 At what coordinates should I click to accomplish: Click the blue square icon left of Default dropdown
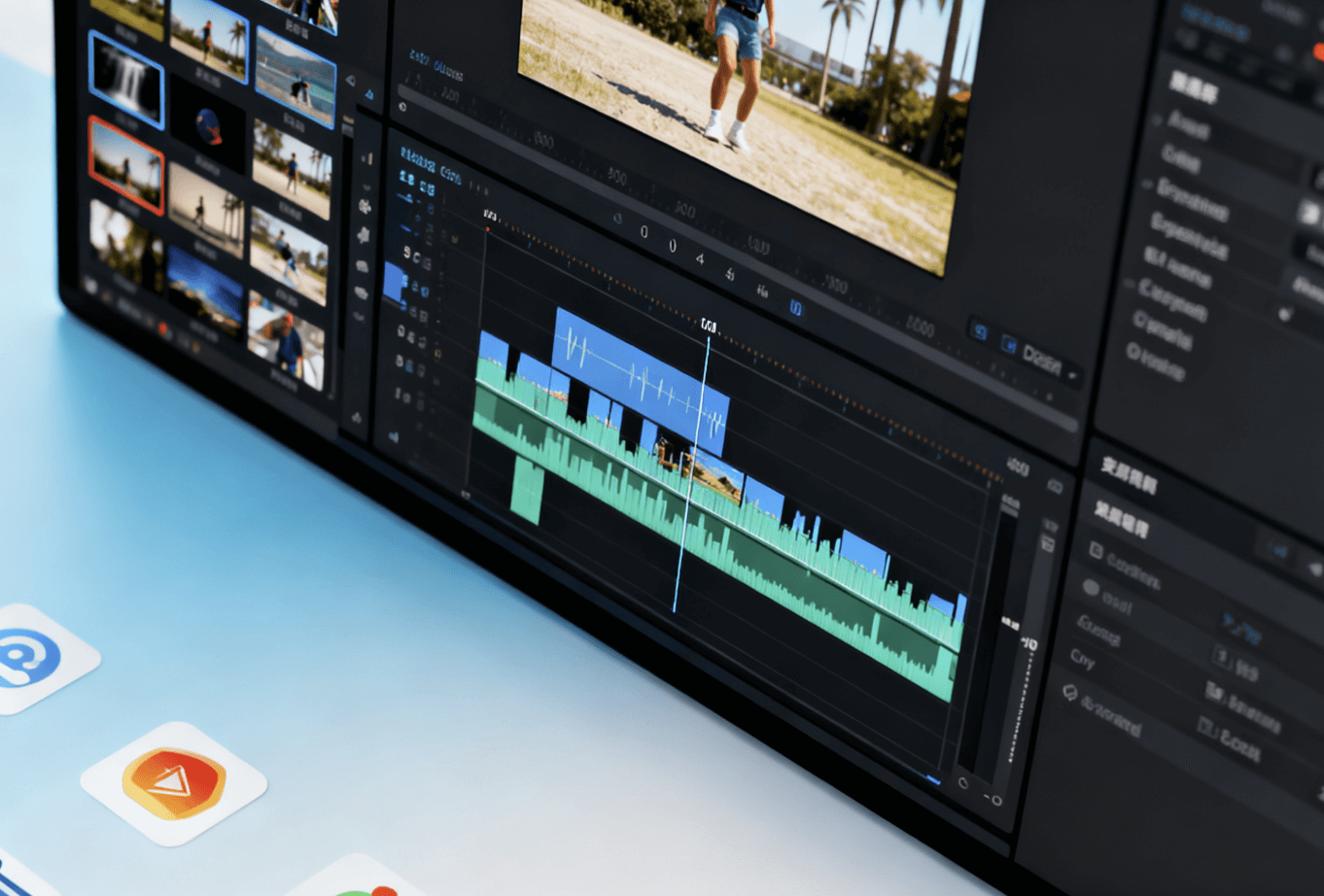coord(1008,345)
